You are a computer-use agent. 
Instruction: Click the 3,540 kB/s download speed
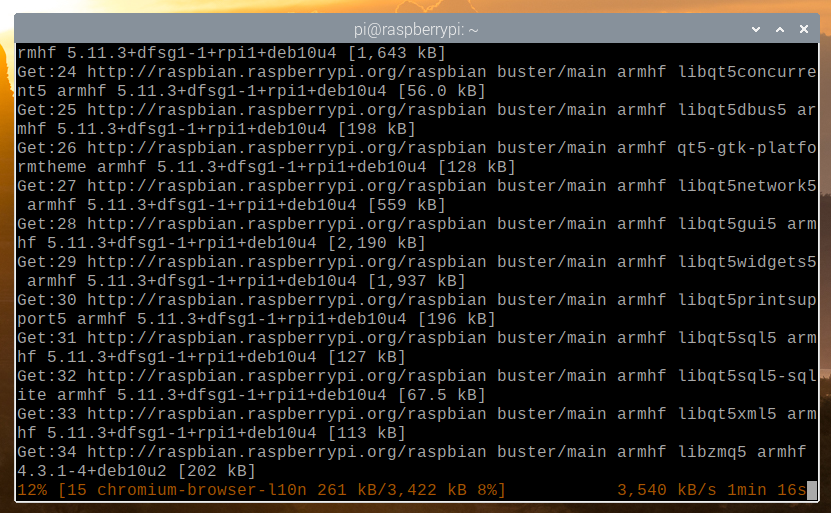click(x=667, y=490)
